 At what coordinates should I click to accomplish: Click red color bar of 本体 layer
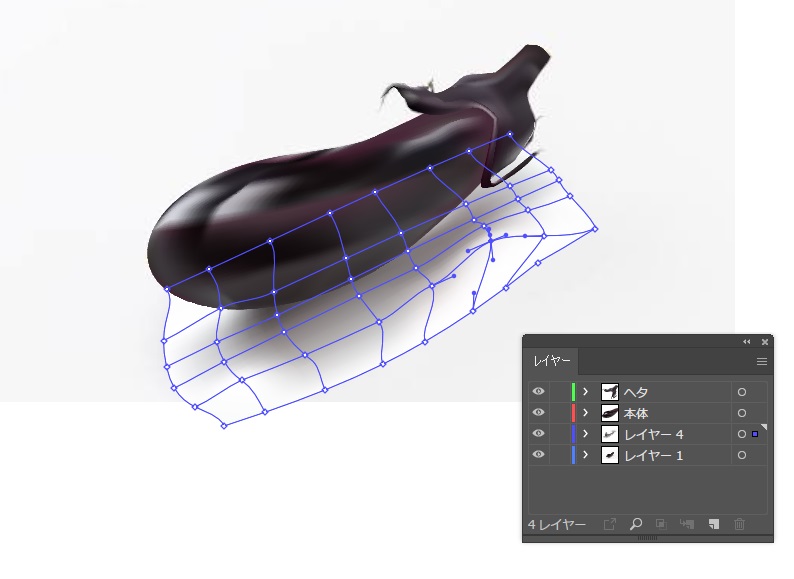tap(573, 413)
